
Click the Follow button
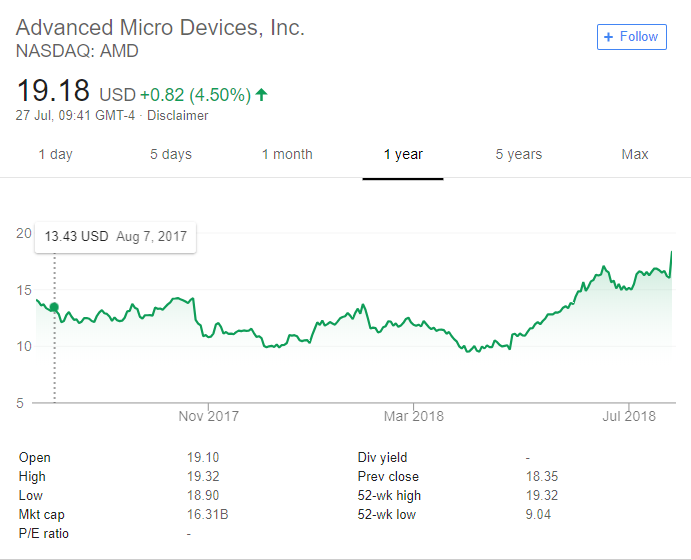631,37
